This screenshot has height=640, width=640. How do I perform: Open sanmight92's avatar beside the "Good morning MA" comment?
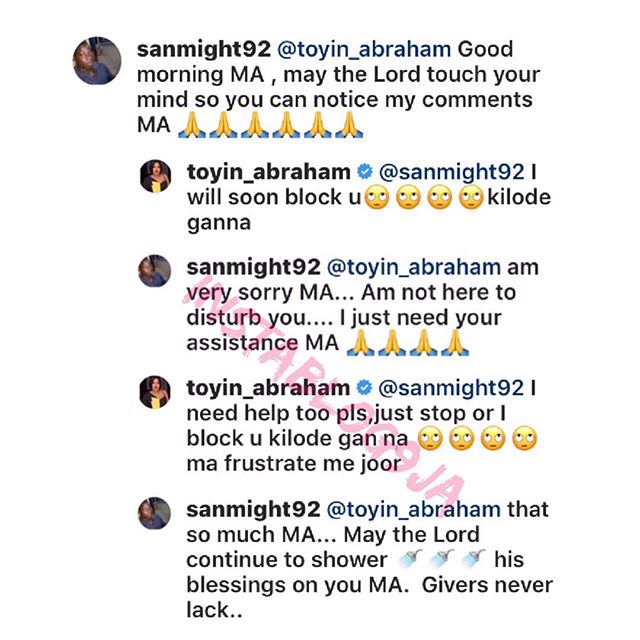pos(98,64)
